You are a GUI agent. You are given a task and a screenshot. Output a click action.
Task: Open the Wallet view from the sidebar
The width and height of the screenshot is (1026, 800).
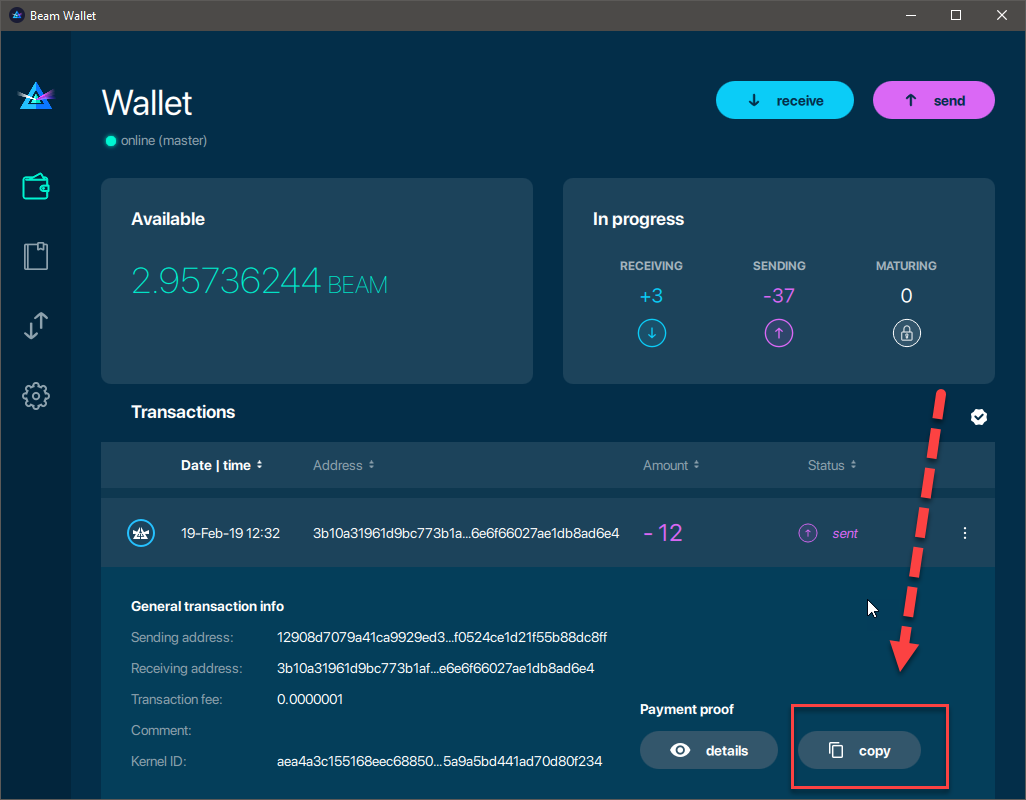[x=35, y=186]
